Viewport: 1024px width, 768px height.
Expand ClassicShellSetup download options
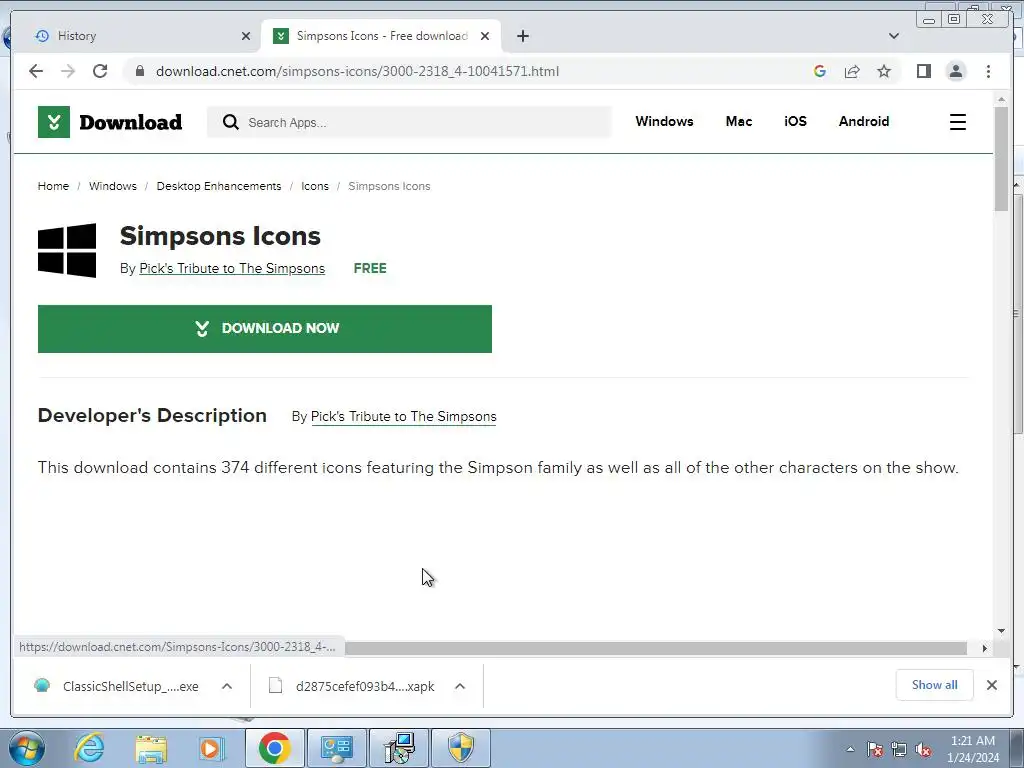(227, 686)
